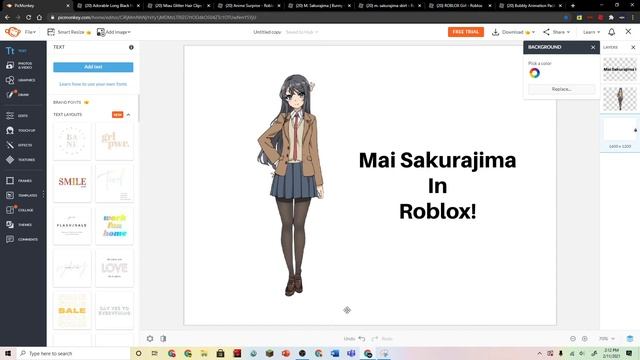Viewport: 640px width, 360px height.
Task: Open the Frames sidebar section
Action: (x=19, y=180)
